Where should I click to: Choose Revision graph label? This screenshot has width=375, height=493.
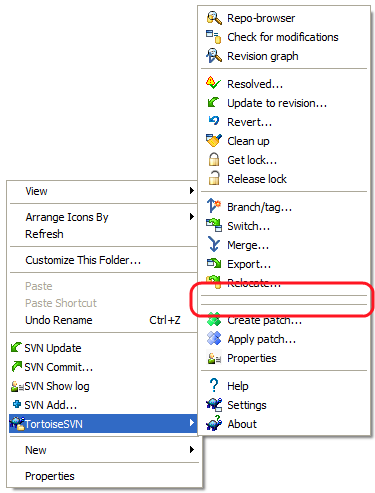263,56
